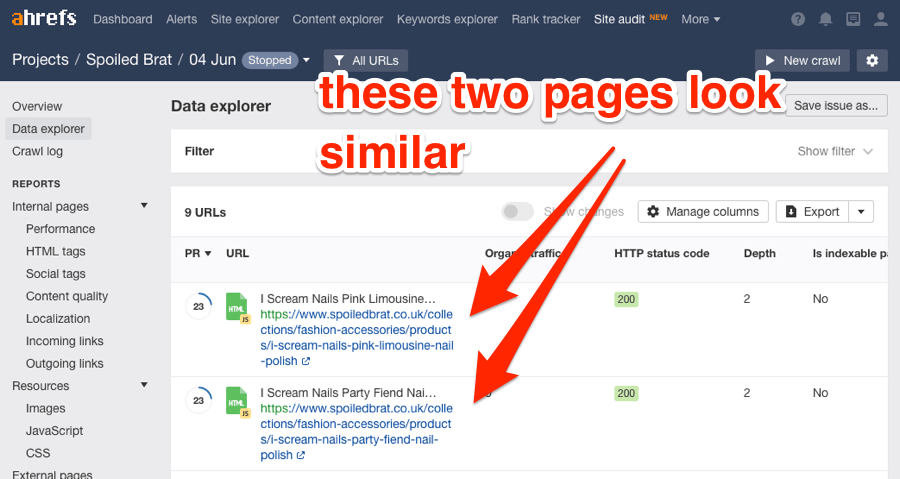Open Spoiled Brat project breadcrumb
Screen dimensions: 900x479
click(129, 60)
